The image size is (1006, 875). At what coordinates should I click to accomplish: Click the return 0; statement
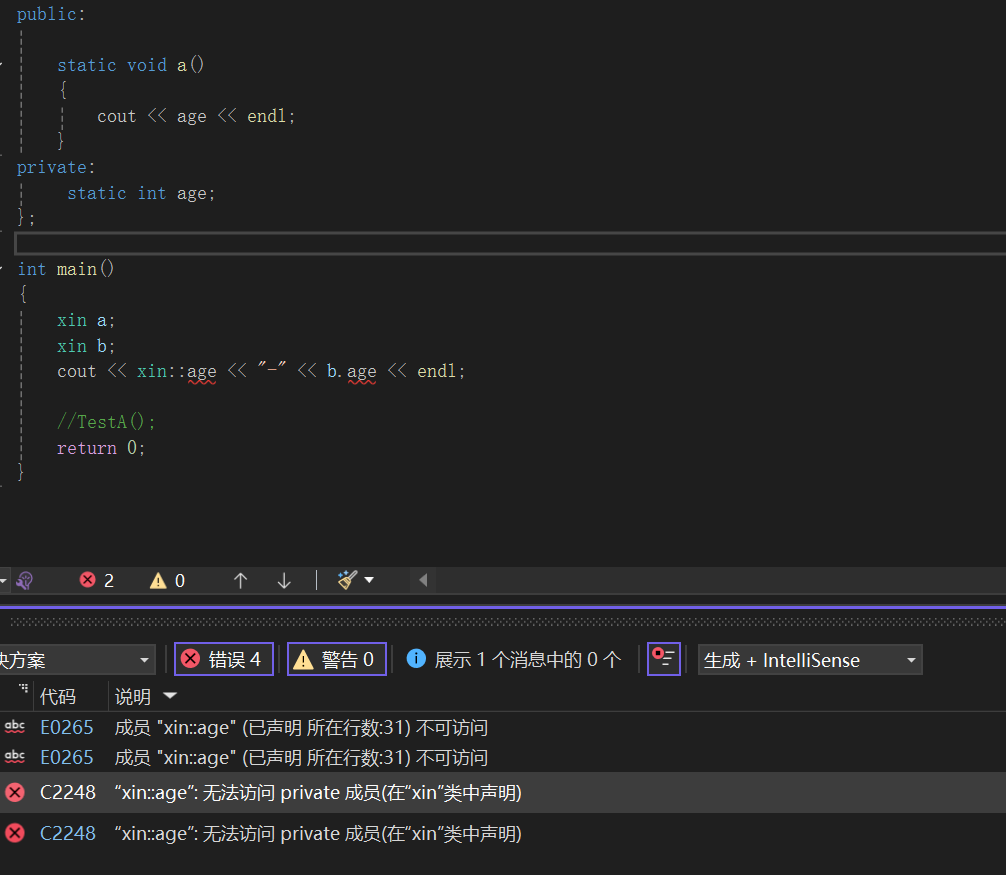[101, 448]
